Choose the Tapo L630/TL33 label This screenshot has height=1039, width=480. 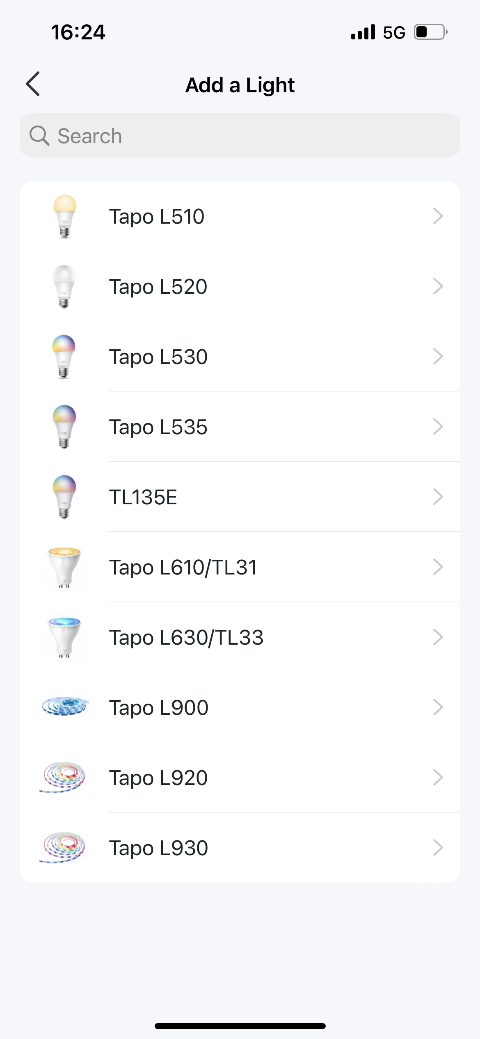(x=186, y=637)
